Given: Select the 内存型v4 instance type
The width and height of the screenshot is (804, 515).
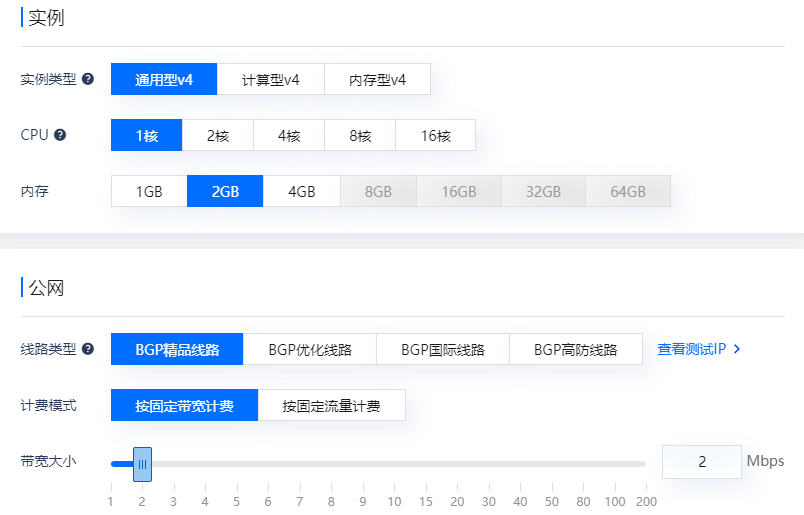Looking at the screenshot, I should (377, 80).
